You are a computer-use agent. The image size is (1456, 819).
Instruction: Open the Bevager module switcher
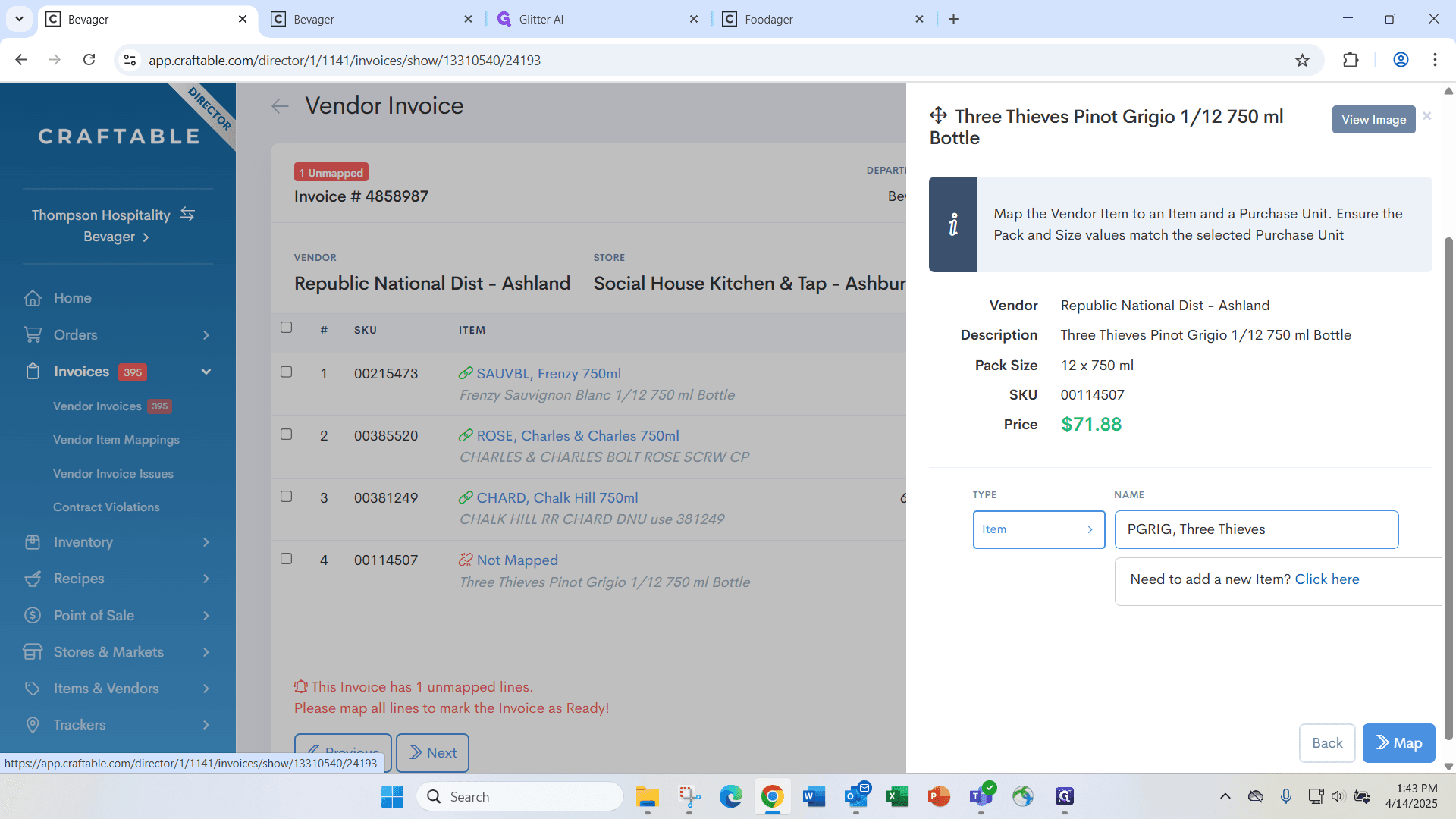pyautogui.click(x=116, y=237)
